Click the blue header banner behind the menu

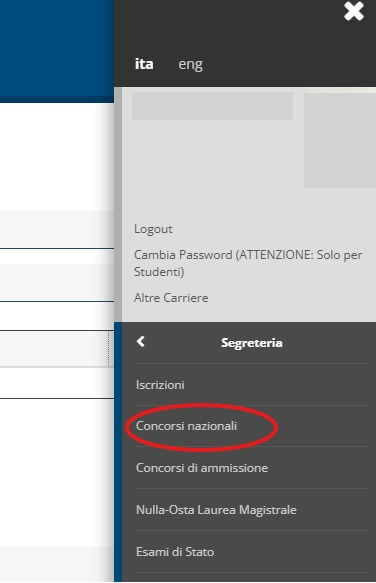pyautogui.click(x=57, y=50)
